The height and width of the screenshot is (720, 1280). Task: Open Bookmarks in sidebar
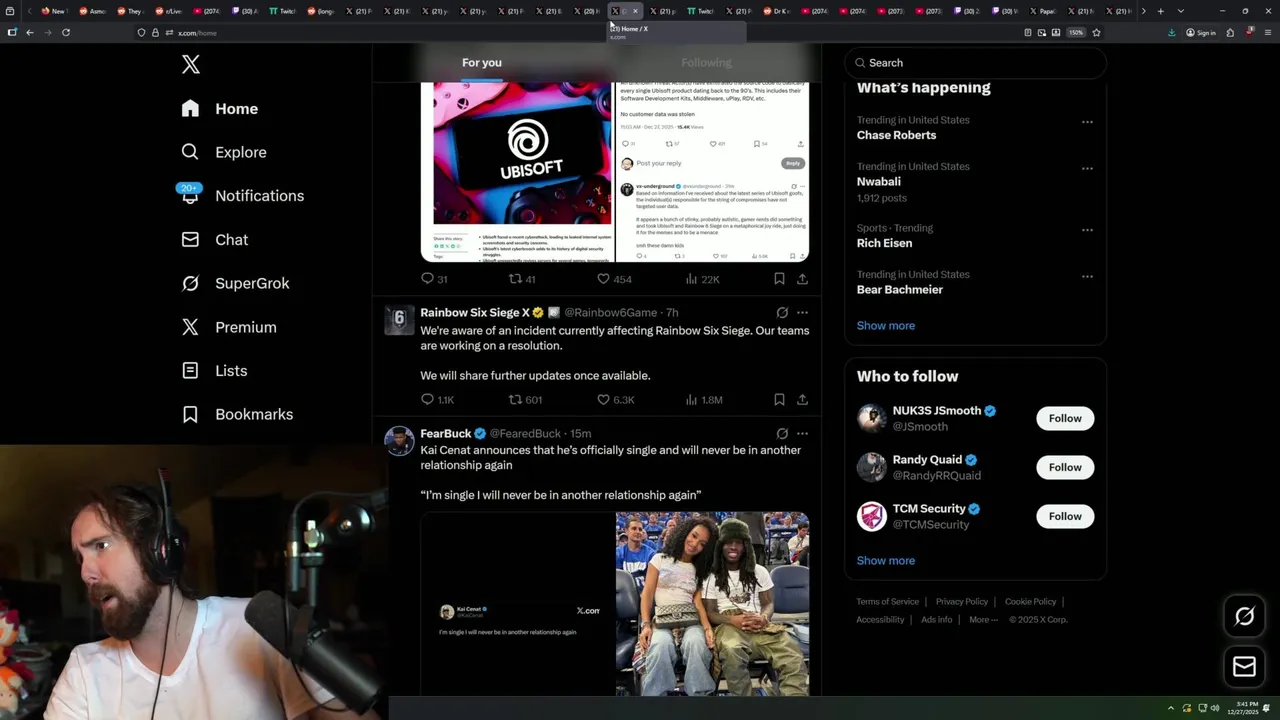237,414
